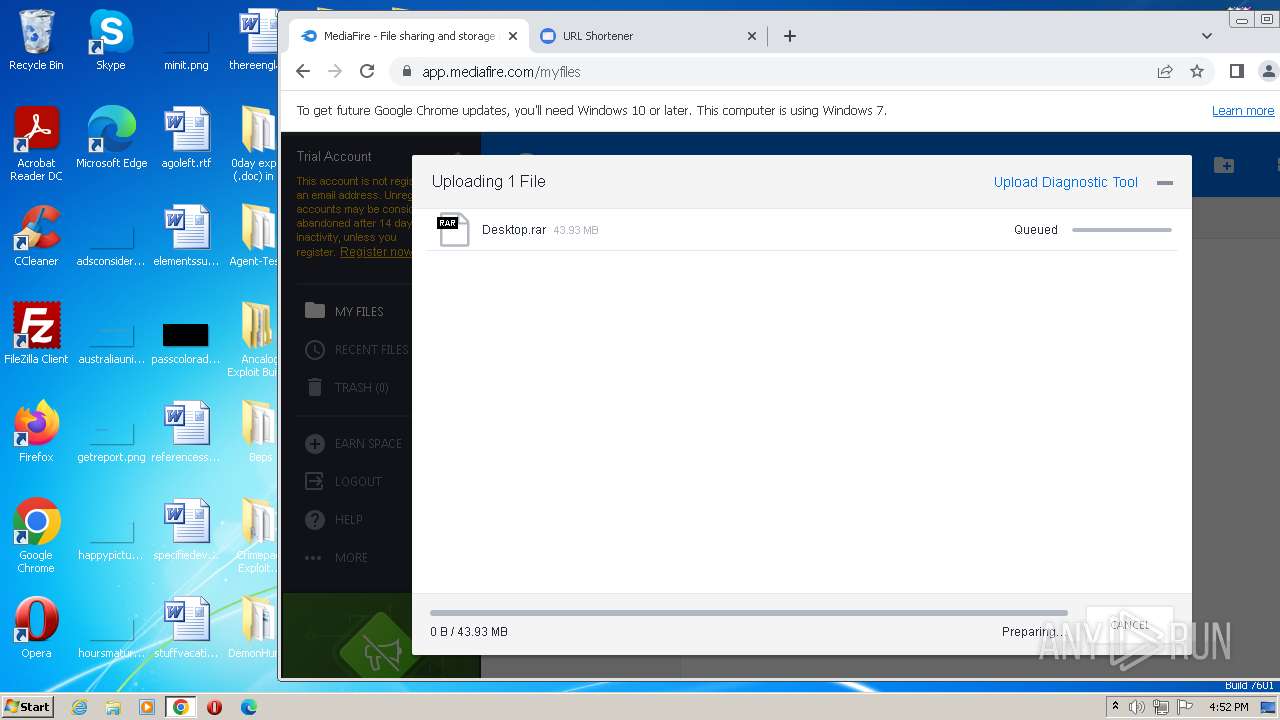The height and width of the screenshot is (720, 1280).
Task: Launch Google Chrome desktop shortcut
Action: [36, 536]
